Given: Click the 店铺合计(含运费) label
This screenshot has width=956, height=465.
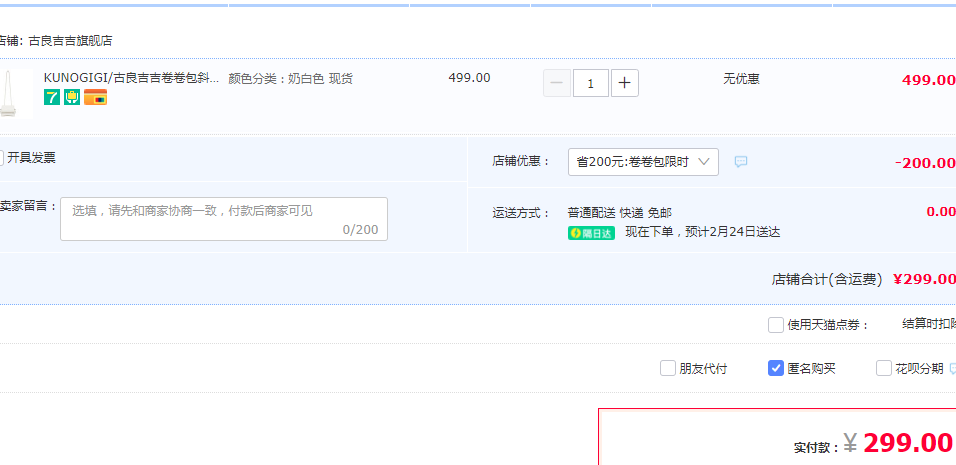Looking at the screenshot, I should pyautogui.click(x=827, y=279).
